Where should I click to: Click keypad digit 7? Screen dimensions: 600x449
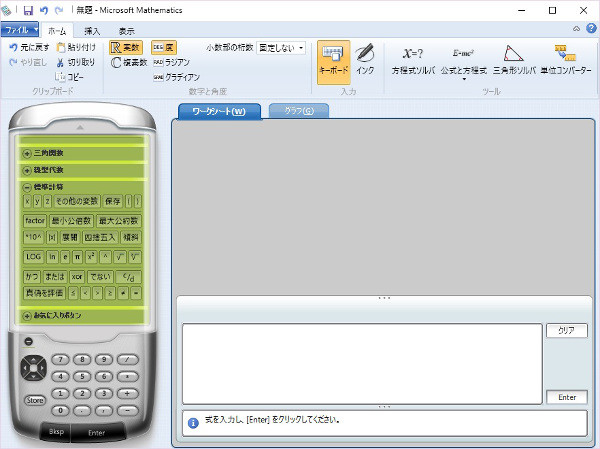click(60, 359)
